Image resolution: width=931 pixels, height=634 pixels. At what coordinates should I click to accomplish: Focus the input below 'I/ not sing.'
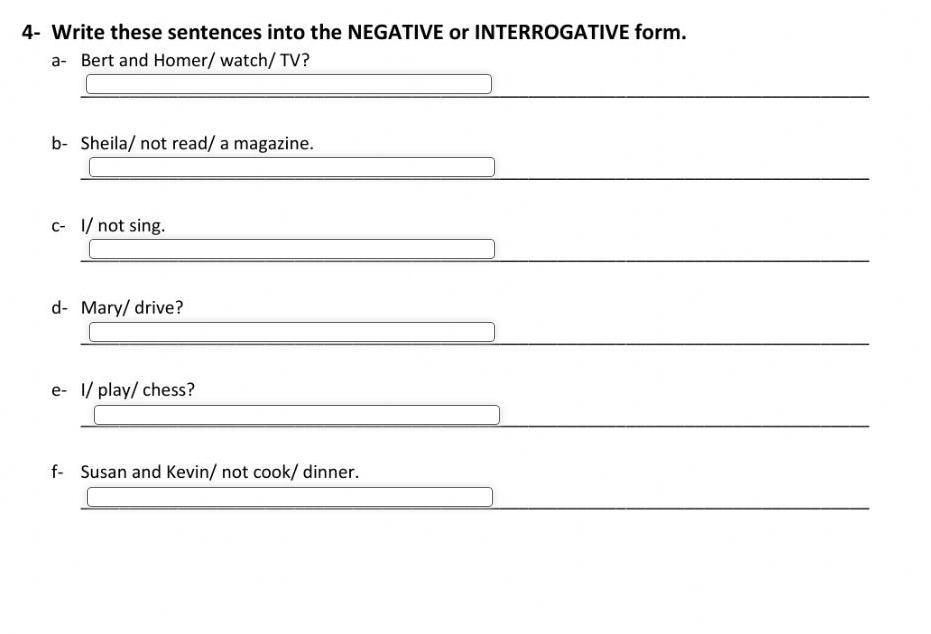tap(291, 249)
